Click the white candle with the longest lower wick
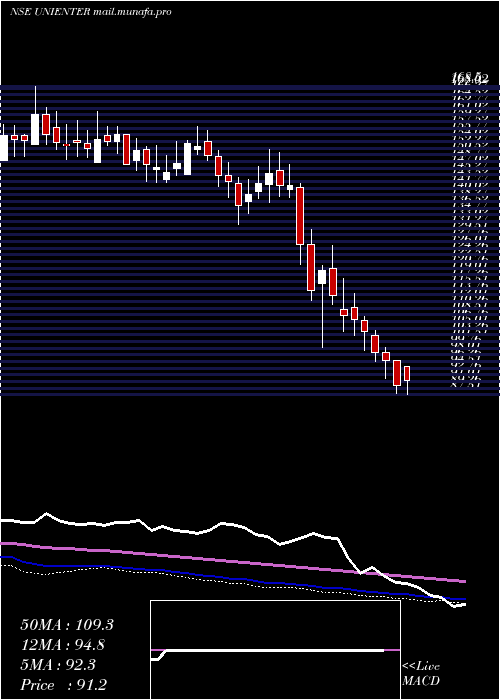 point(322,277)
